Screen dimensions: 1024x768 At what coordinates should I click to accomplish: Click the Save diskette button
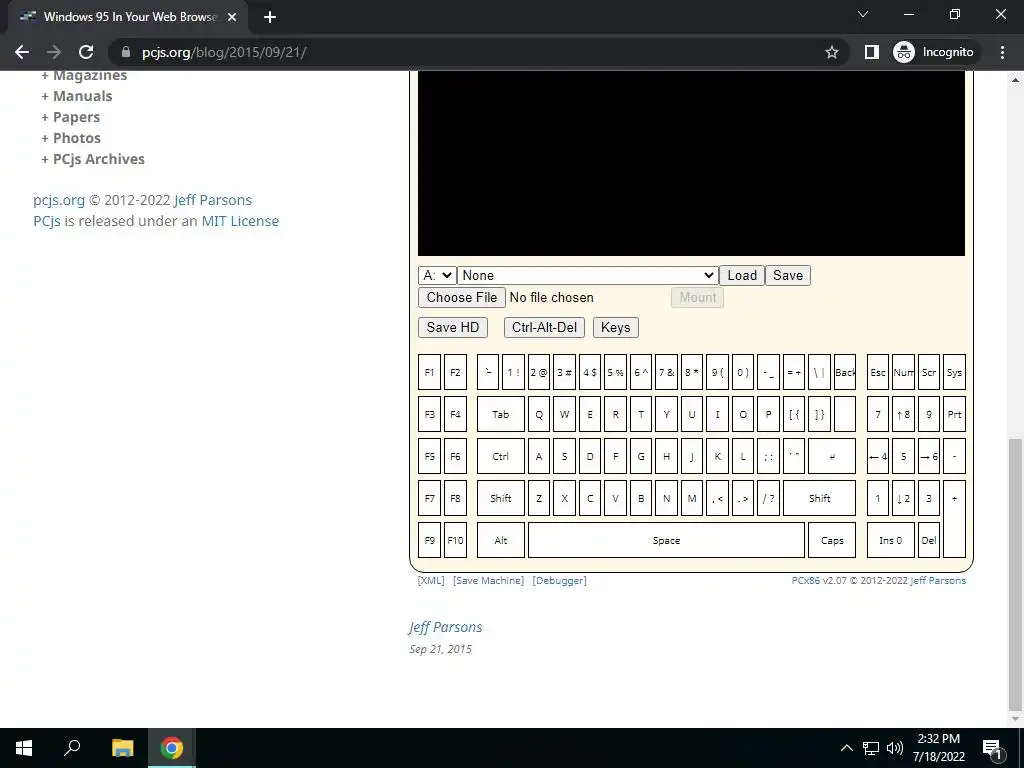coord(788,276)
